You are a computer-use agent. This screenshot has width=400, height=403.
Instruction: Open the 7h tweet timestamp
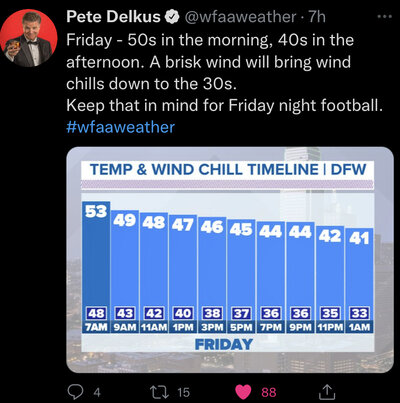tap(317, 17)
